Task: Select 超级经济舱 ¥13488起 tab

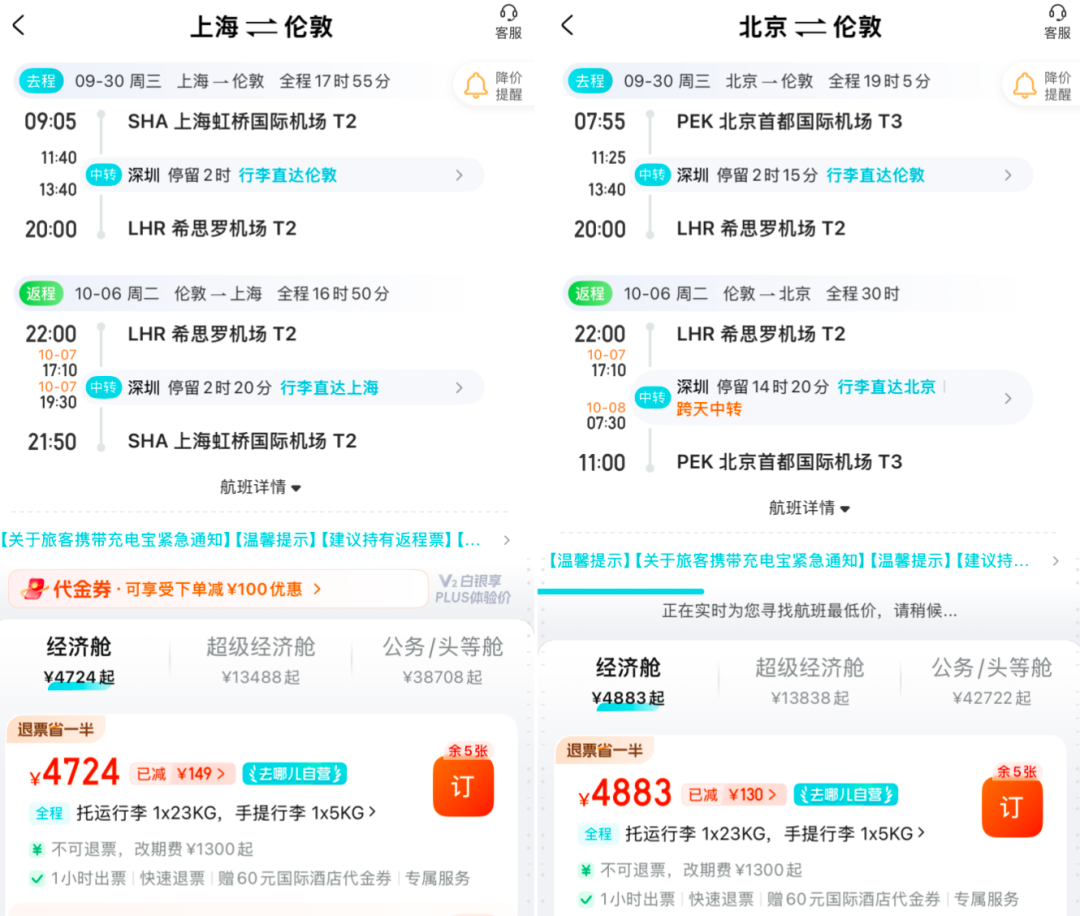Action: point(260,660)
